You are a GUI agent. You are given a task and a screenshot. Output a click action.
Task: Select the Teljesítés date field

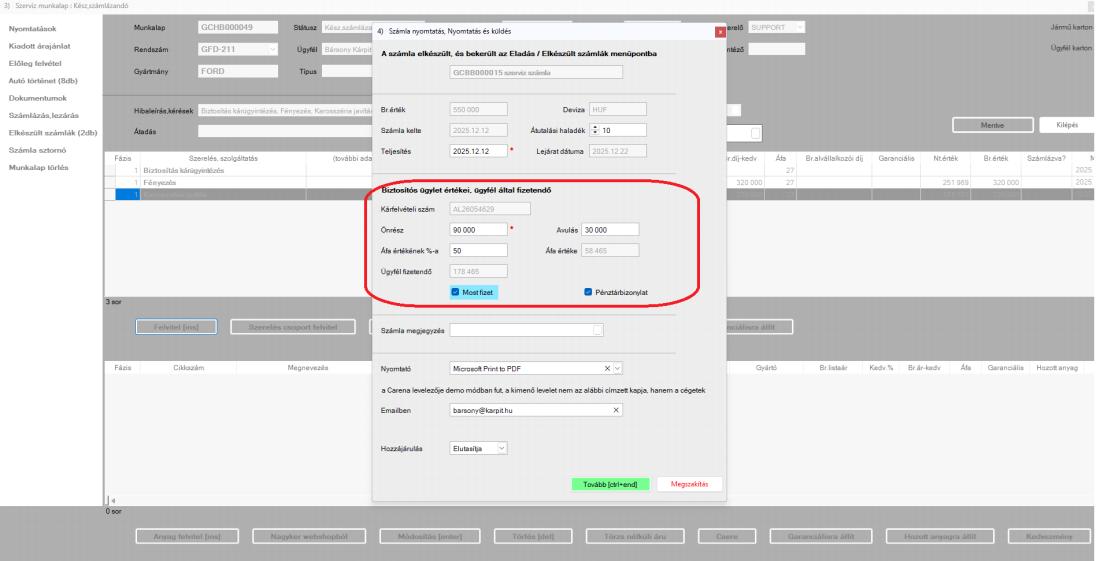pyautogui.click(x=478, y=151)
